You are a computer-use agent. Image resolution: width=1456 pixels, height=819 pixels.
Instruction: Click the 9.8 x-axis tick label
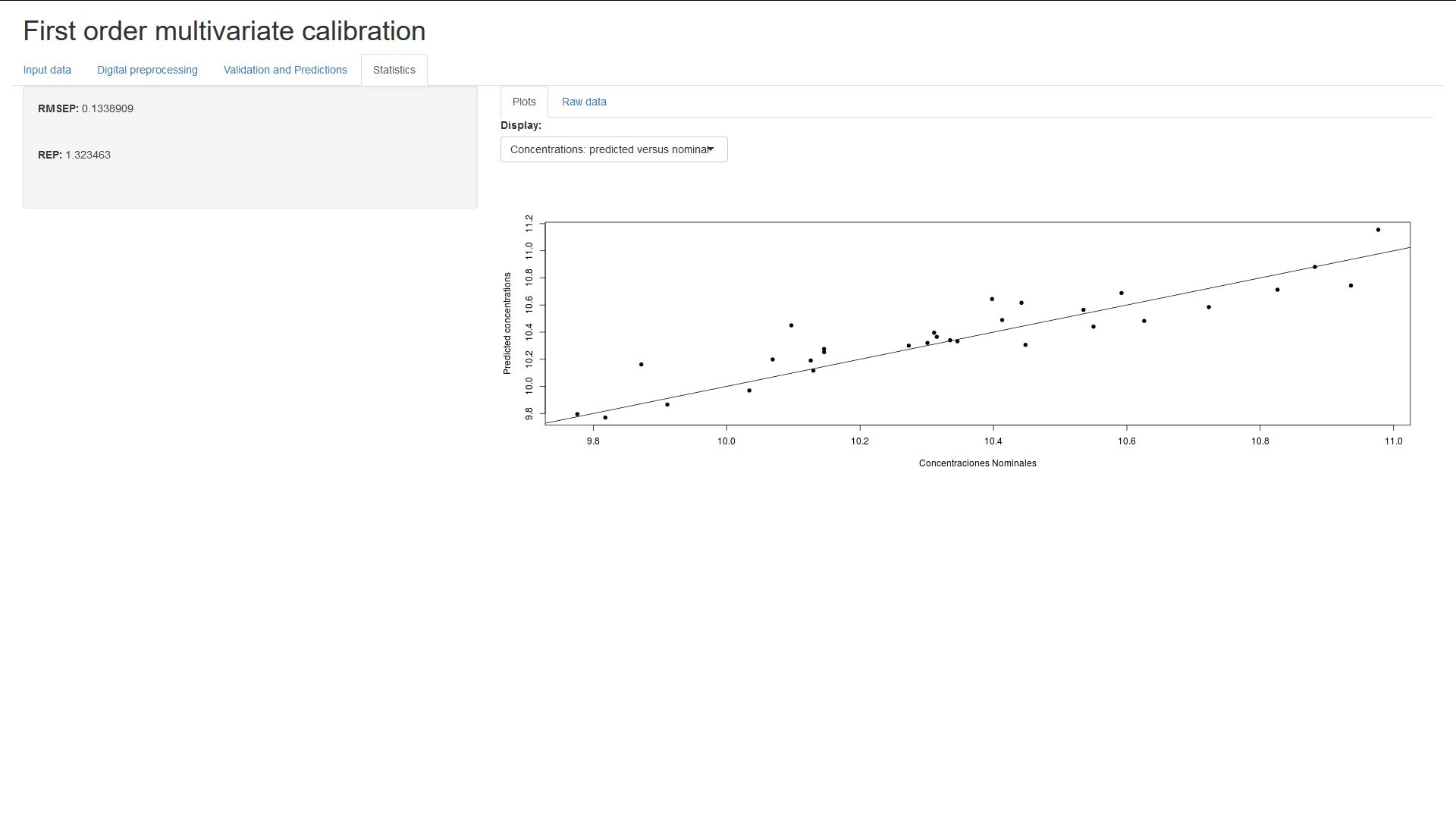(x=593, y=441)
